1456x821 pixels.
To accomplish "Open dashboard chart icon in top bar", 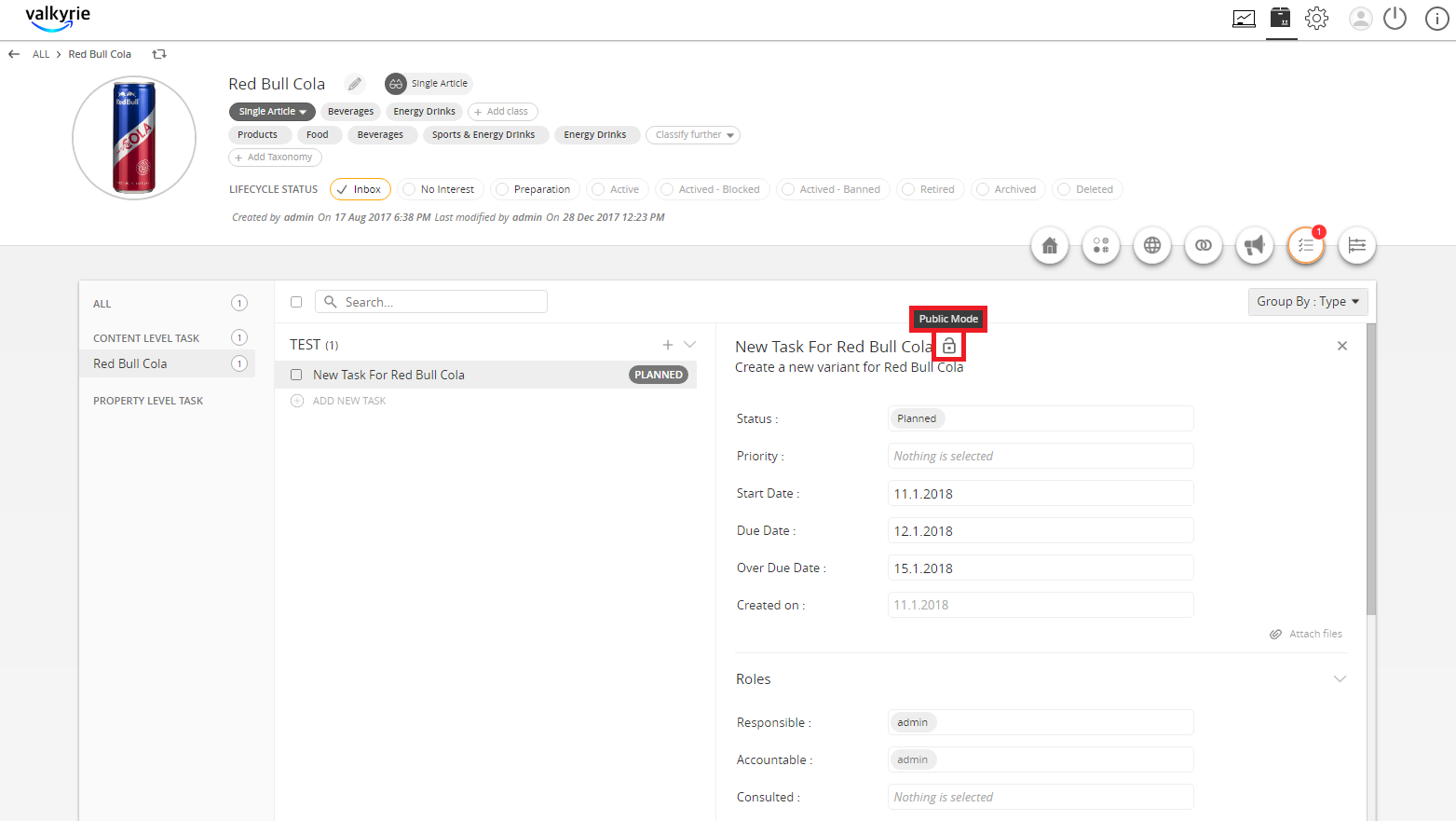I will click(1244, 19).
